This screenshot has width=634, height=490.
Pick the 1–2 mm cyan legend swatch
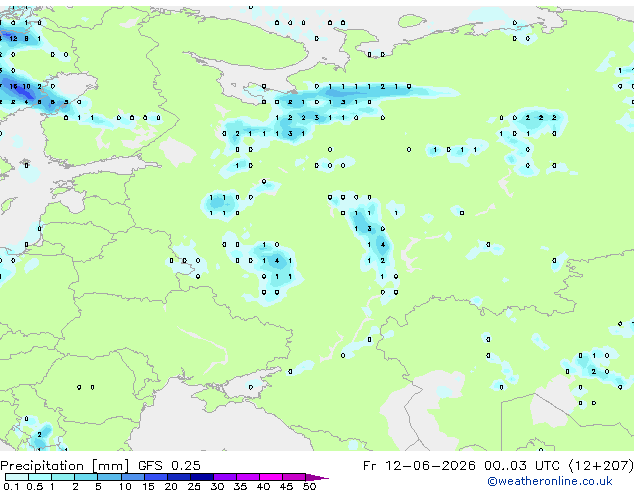click(63, 477)
